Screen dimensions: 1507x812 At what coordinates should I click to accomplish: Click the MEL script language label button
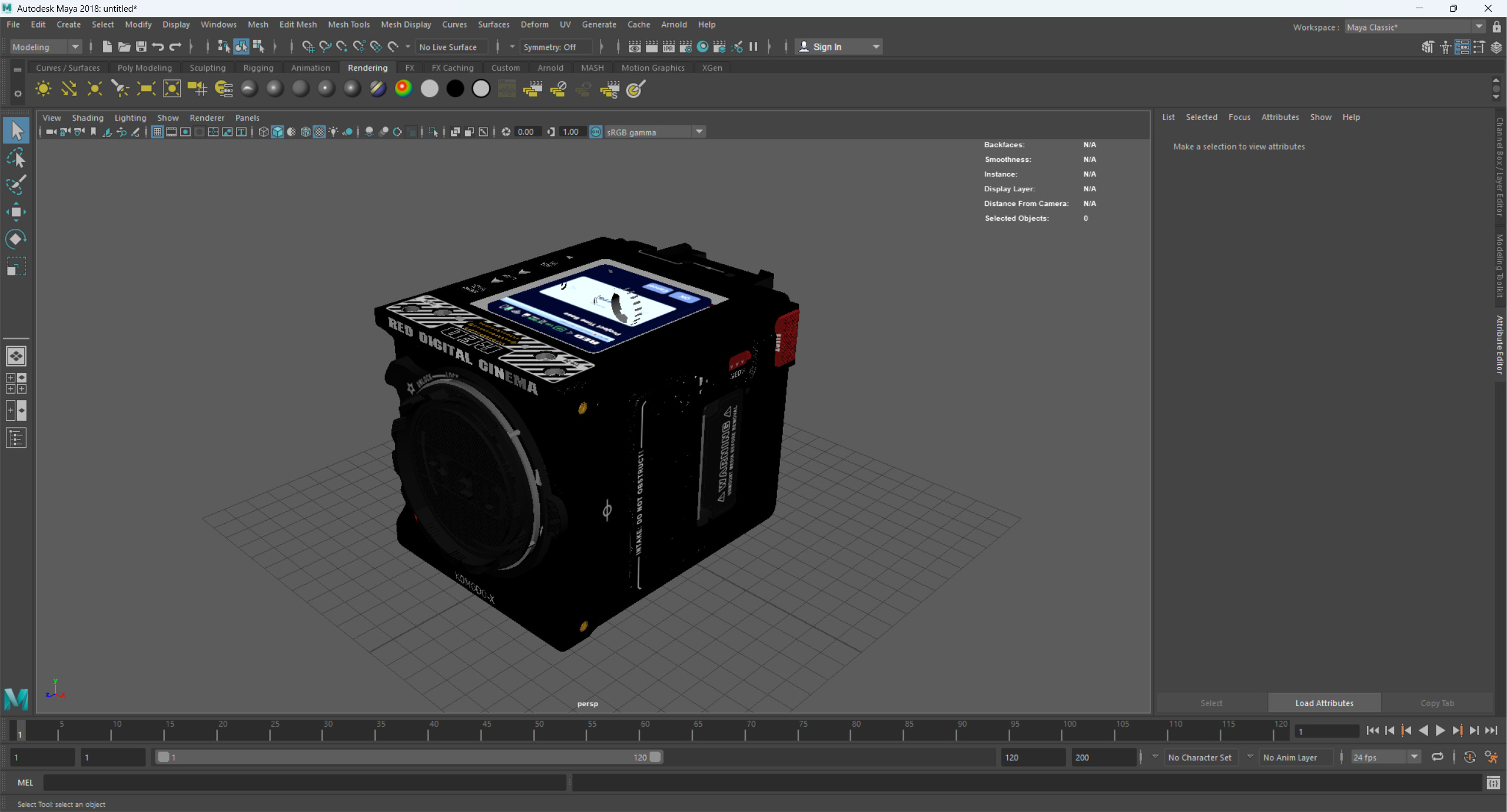(x=25, y=783)
